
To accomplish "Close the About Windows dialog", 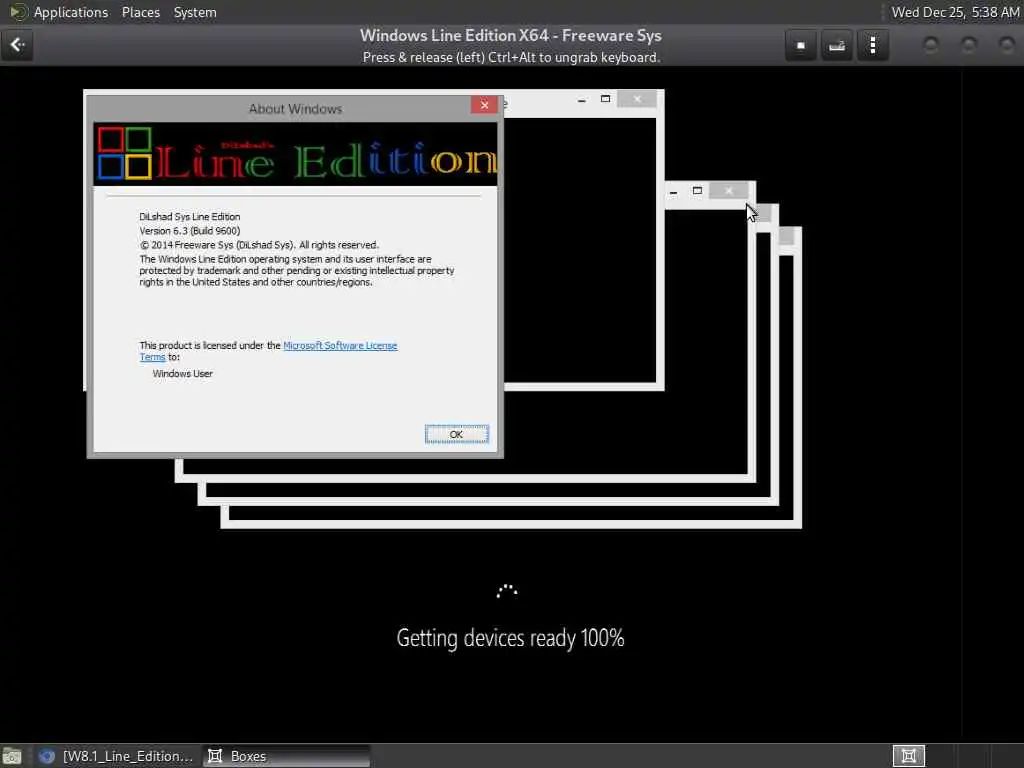I will (484, 104).
